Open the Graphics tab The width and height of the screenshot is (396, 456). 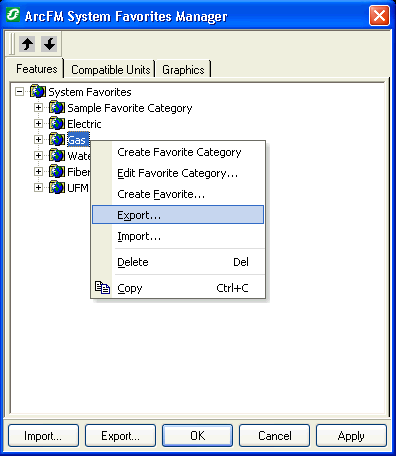point(183,70)
